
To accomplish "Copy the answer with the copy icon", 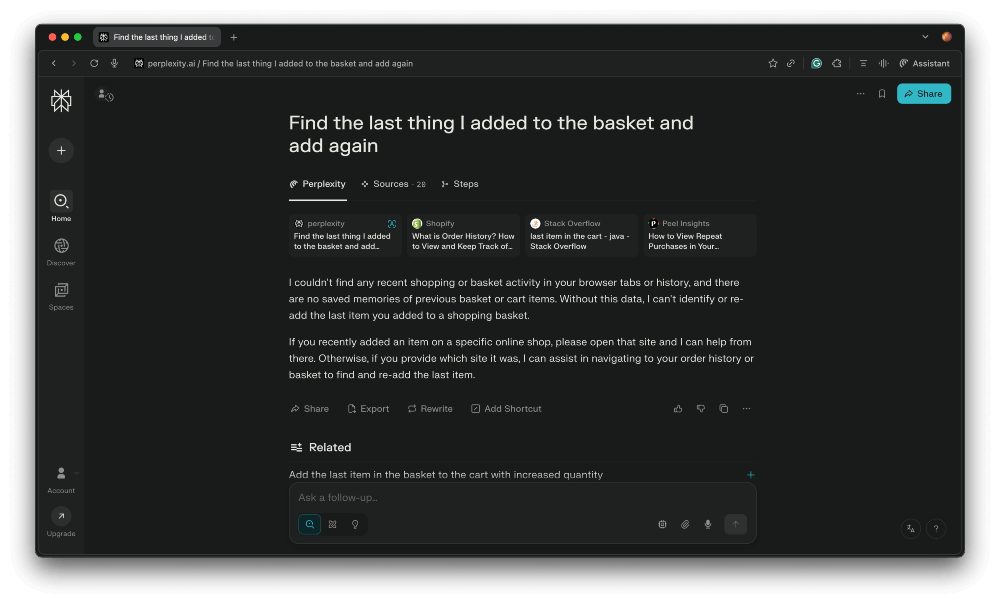I will click(724, 409).
